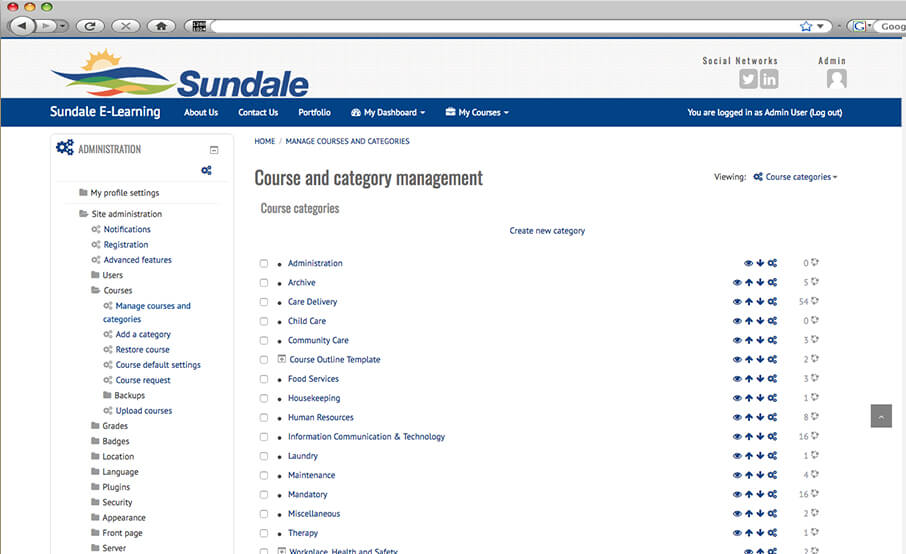Click the browser reload button
906x554 pixels.
(x=90, y=25)
